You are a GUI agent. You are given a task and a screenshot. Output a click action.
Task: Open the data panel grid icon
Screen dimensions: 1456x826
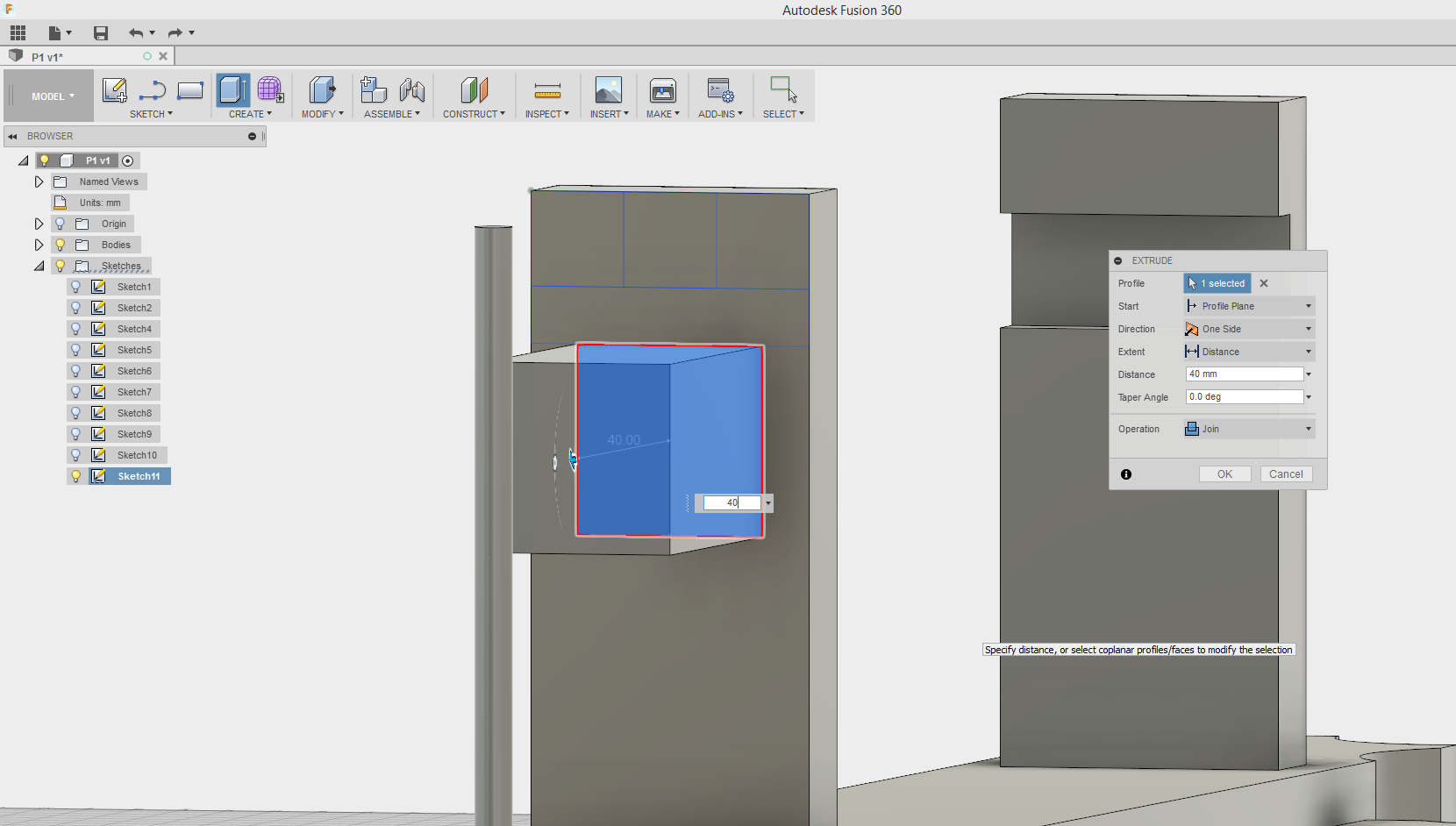18,33
